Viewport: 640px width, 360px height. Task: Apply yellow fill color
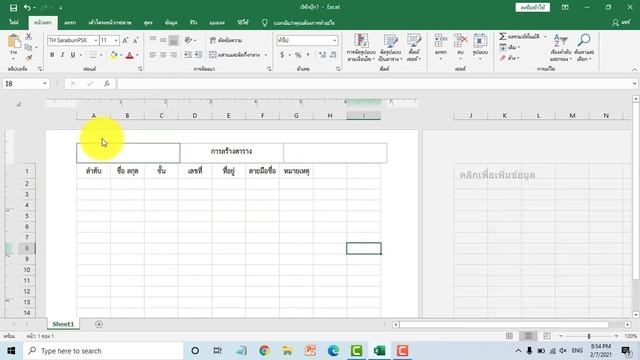click(x=114, y=55)
